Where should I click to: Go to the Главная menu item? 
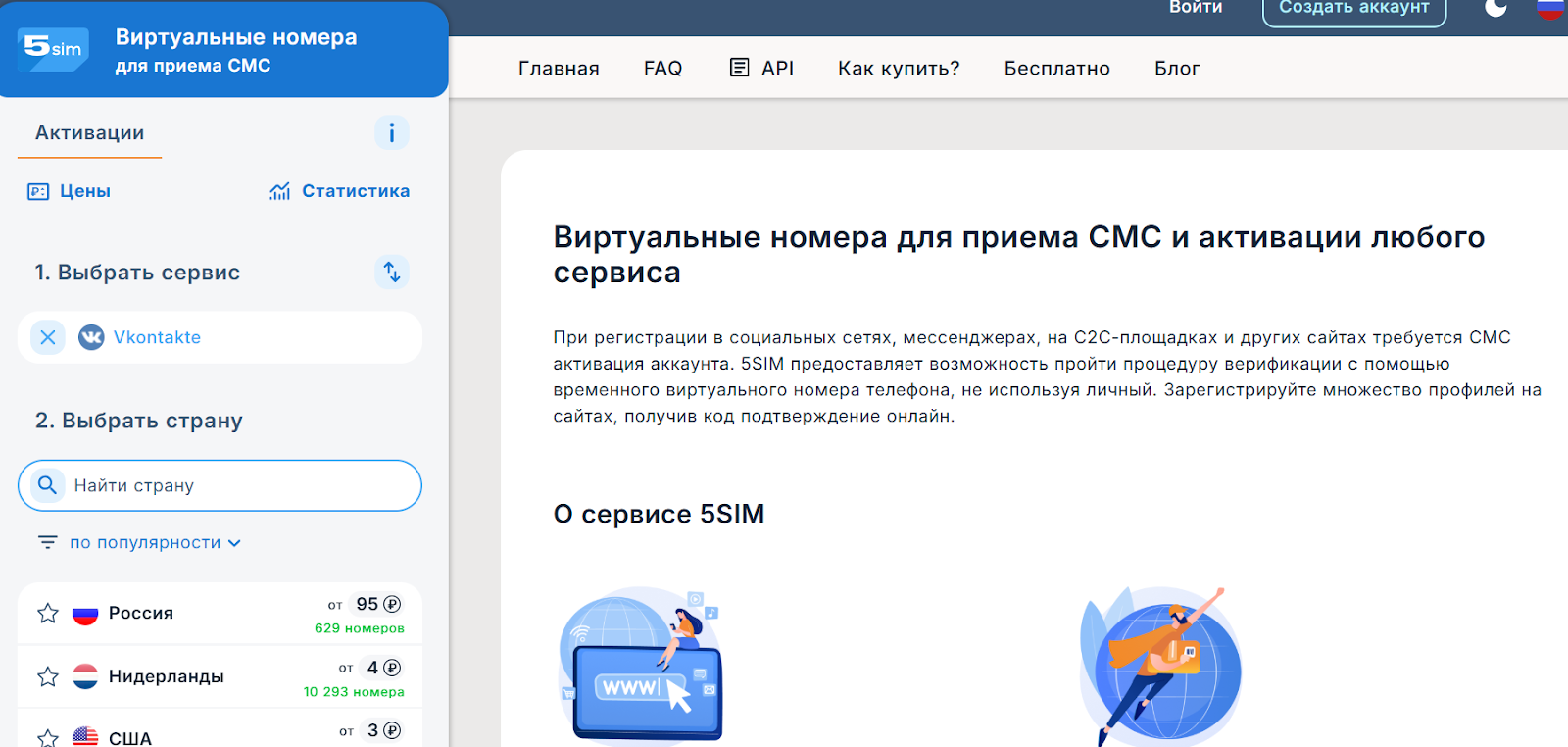coord(559,69)
